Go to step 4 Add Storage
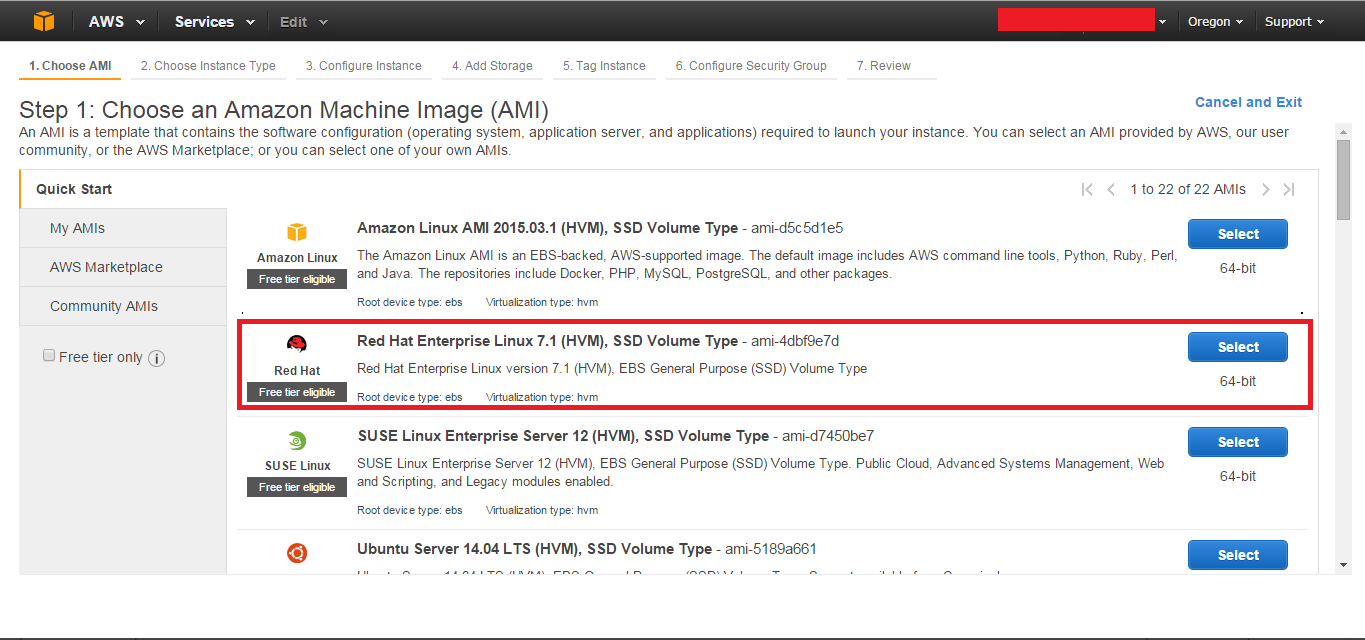The width and height of the screenshot is (1365, 640). (492, 66)
